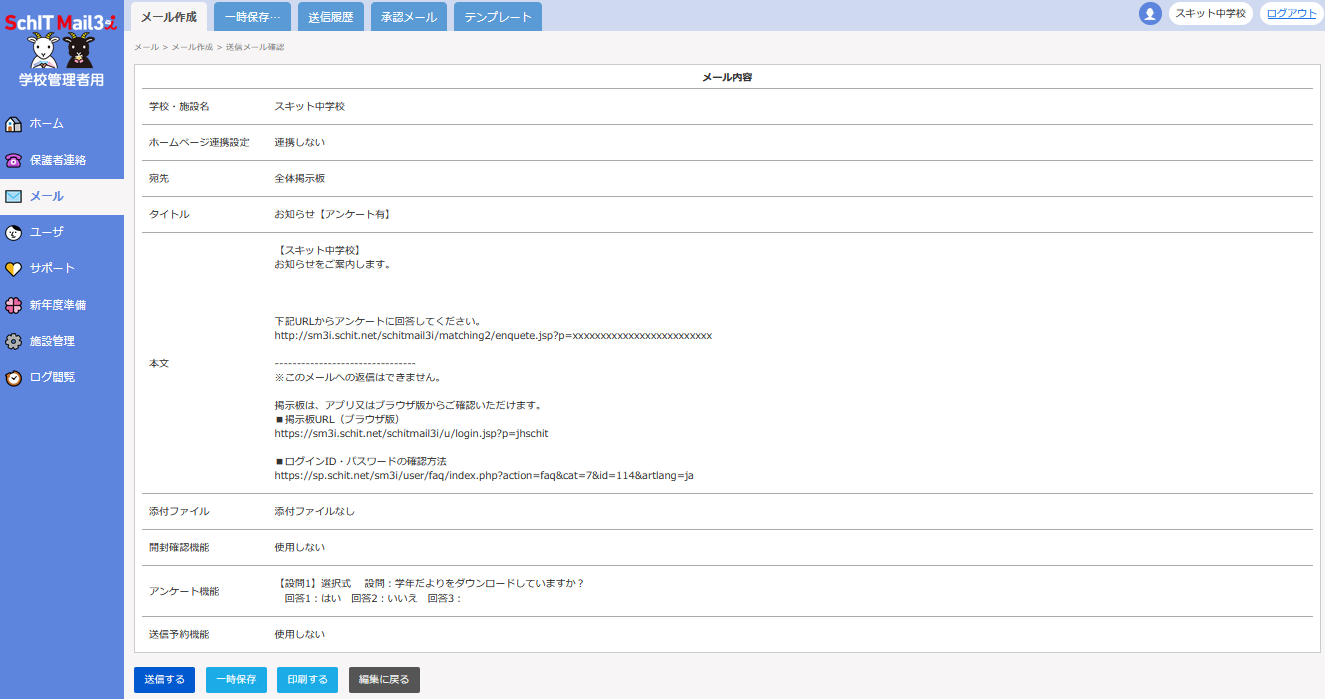Select the メール作成 tab
The height and width of the screenshot is (699, 1325).
[169, 17]
